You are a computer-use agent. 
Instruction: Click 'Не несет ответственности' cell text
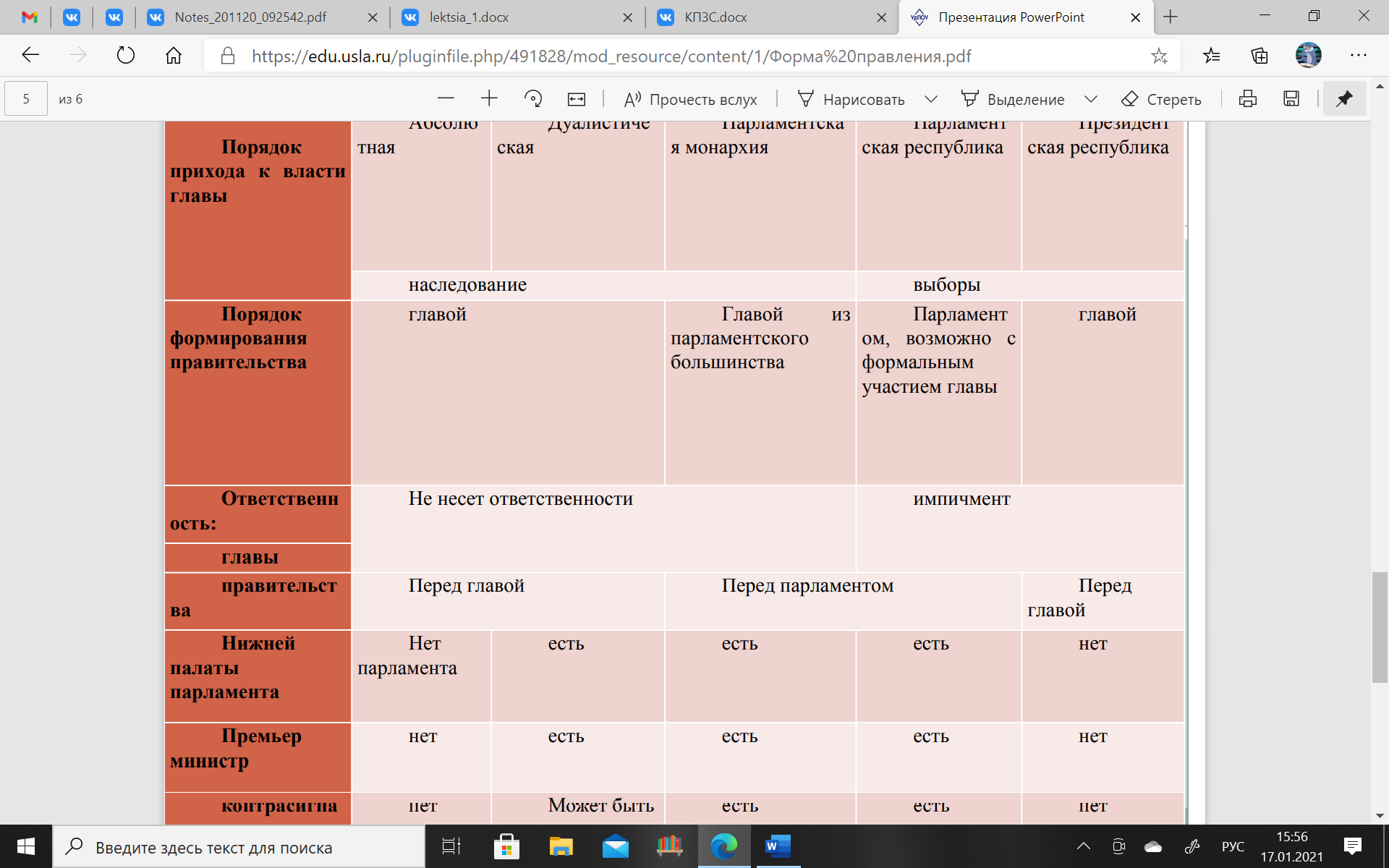point(520,498)
